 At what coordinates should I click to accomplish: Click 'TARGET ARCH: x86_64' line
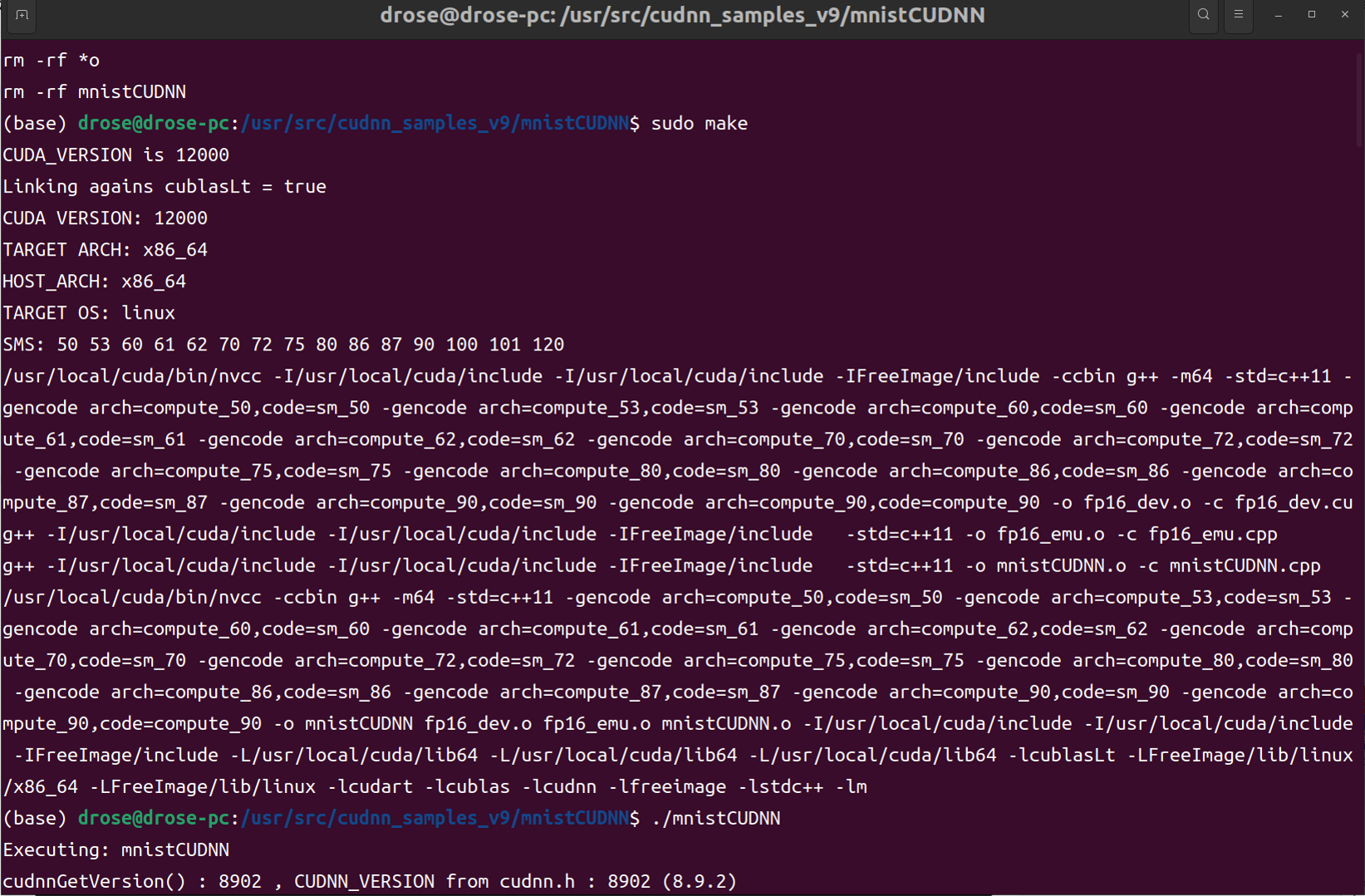[x=106, y=250]
